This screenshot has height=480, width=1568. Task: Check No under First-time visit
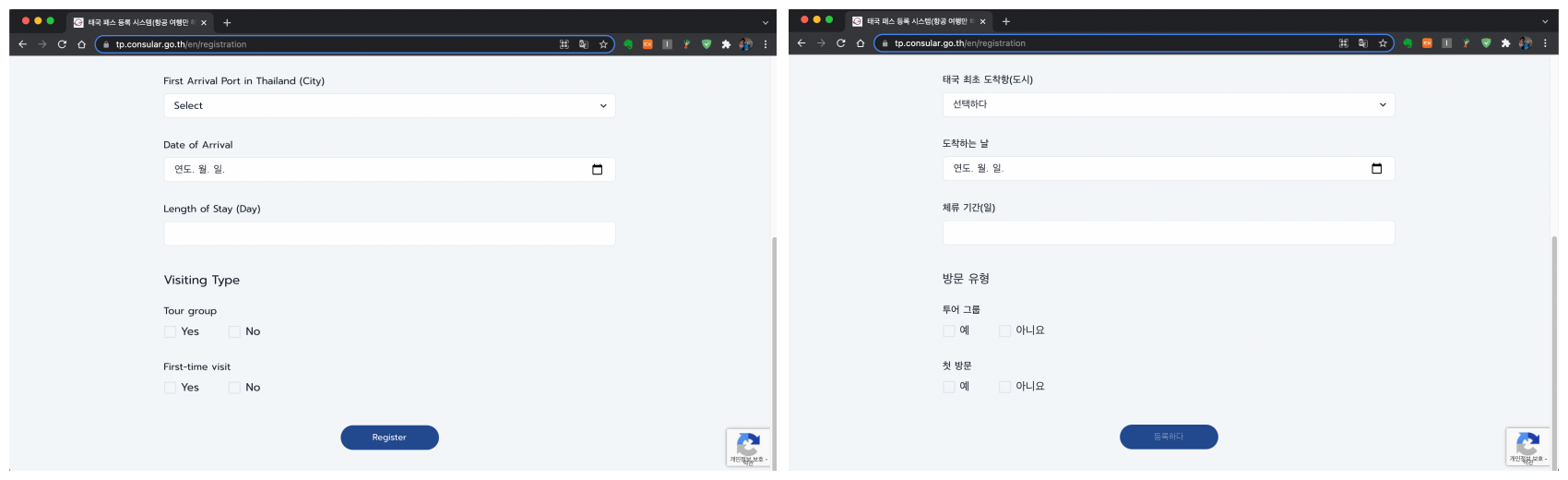234,388
